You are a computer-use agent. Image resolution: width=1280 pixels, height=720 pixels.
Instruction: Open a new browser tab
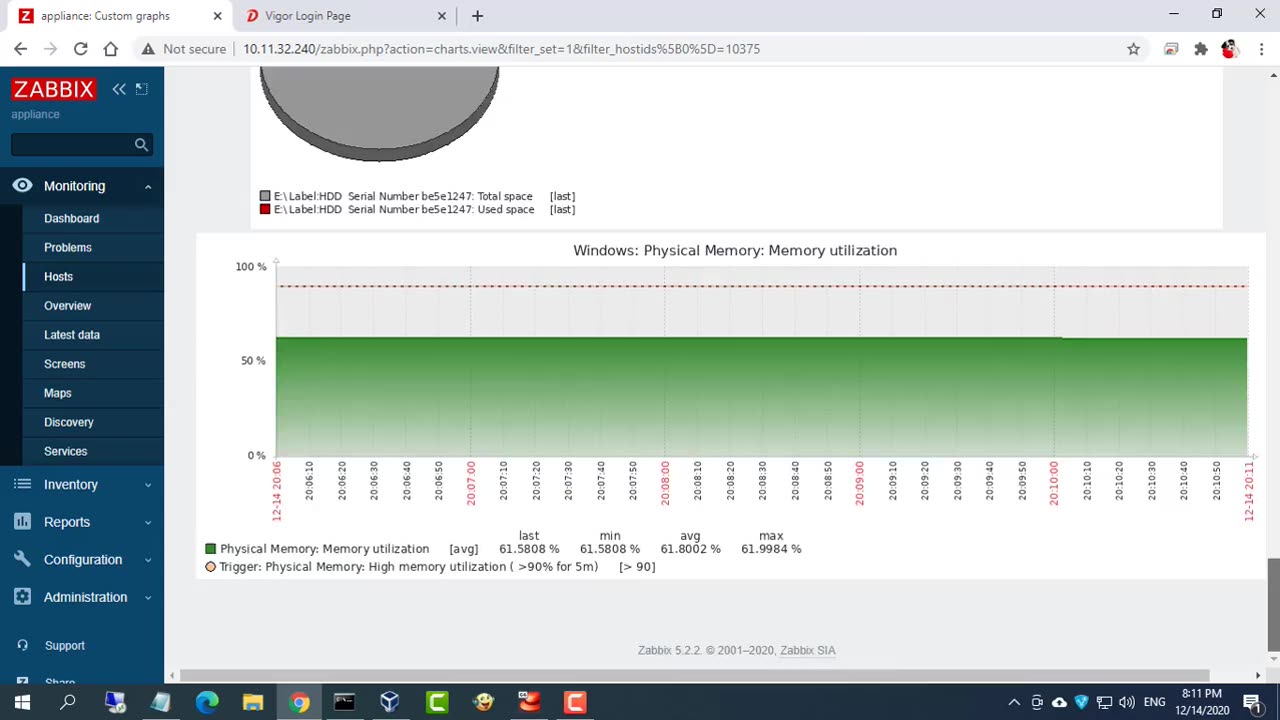pyautogui.click(x=477, y=16)
